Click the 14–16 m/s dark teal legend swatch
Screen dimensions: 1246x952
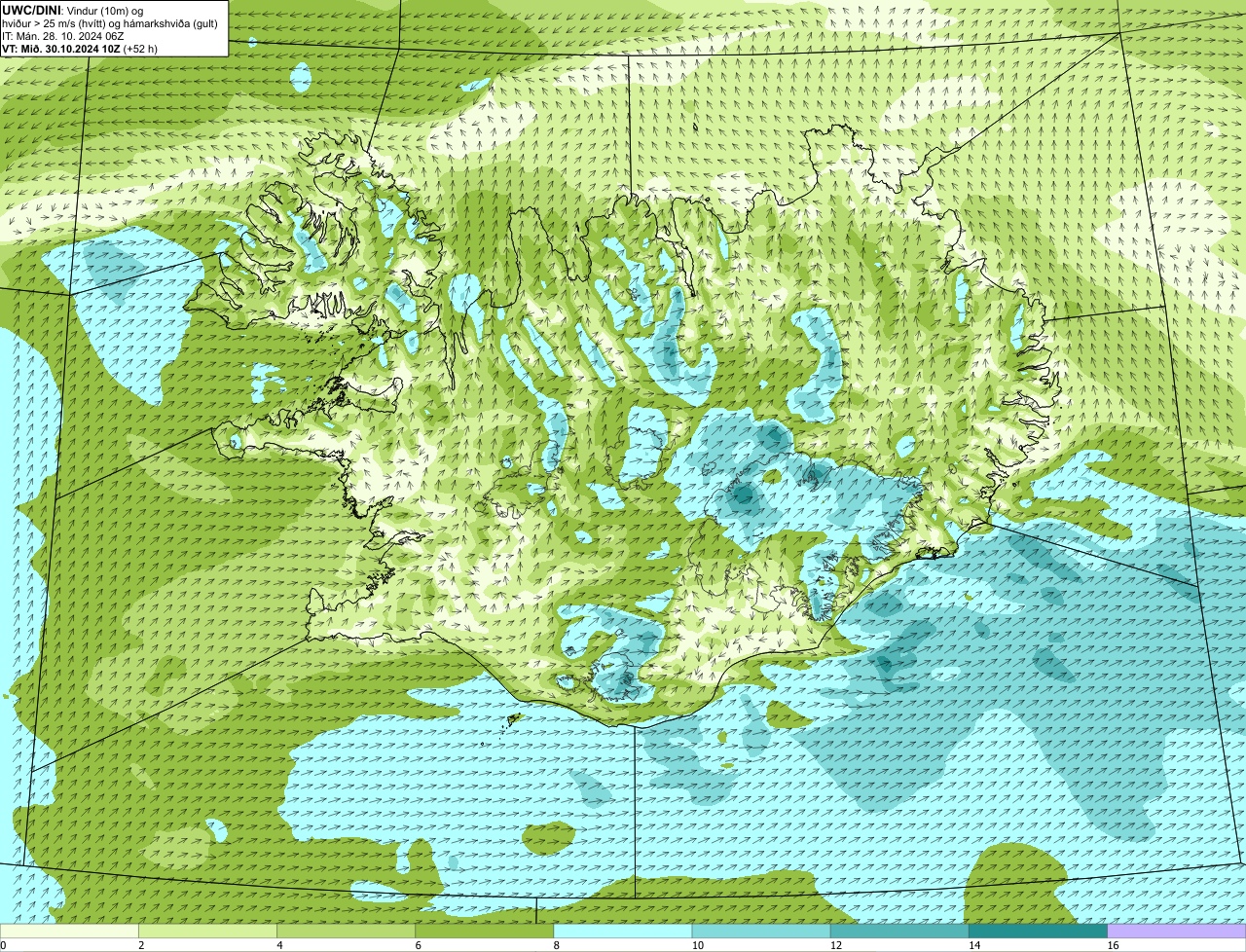click(x=1038, y=931)
